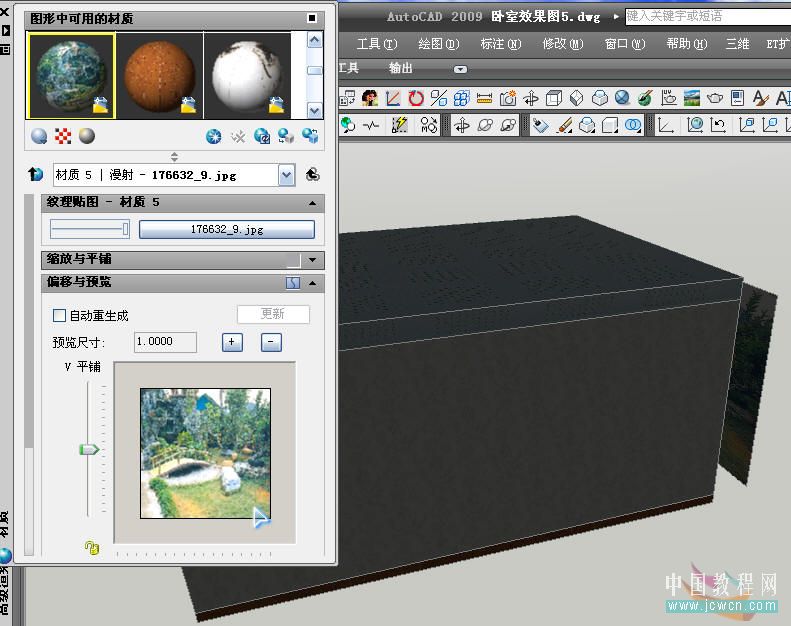The height and width of the screenshot is (626, 791).
Task: Expand the 缩放与平铺 section
Action: 313,260
